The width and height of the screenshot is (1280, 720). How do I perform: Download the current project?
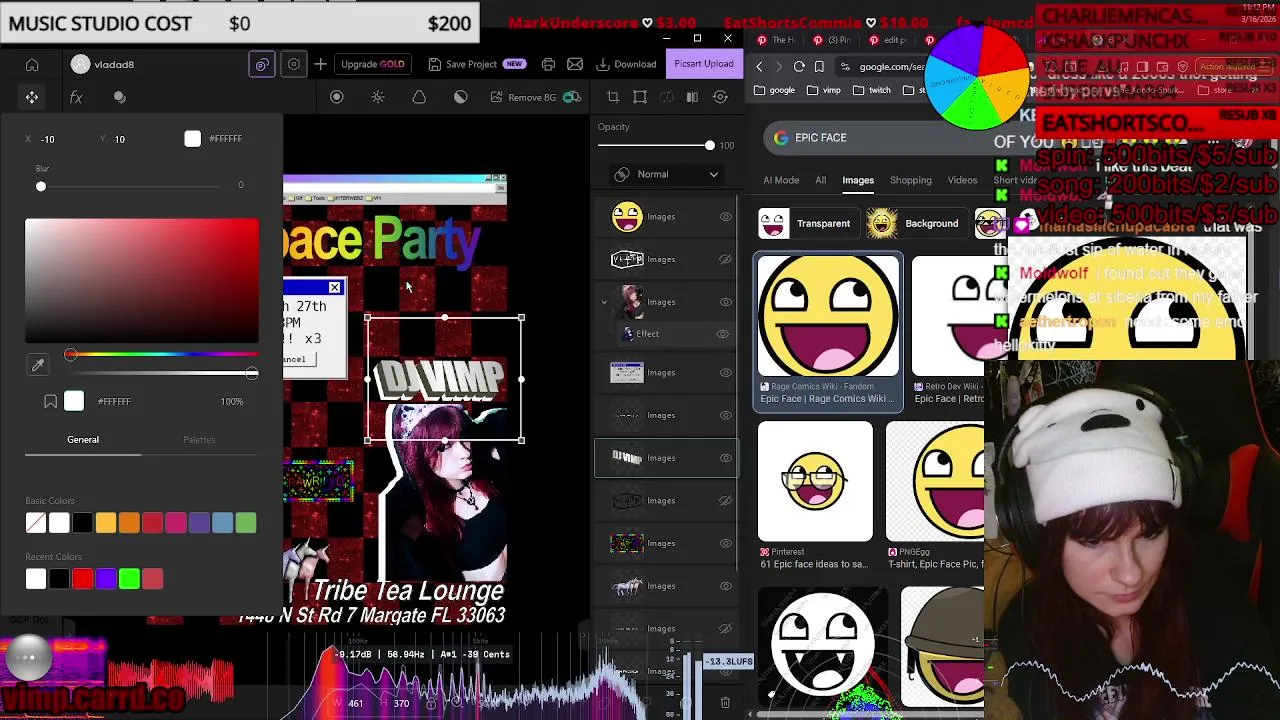pyautogui.click(x=627, y=64)
